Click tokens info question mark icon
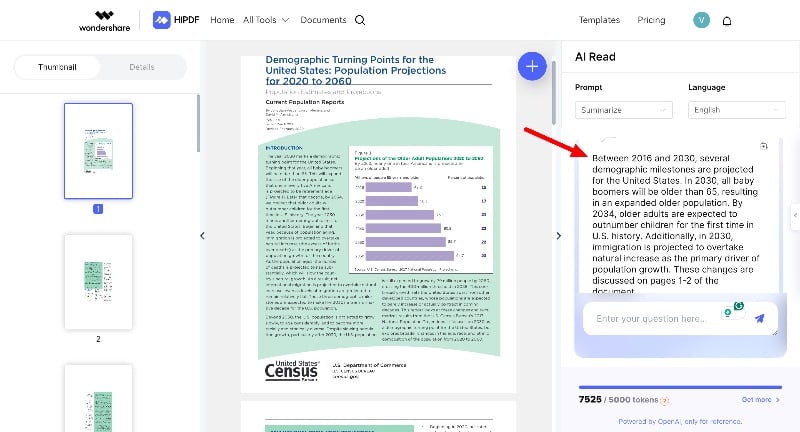Viewport: 800px width, 432px height. 665,400
